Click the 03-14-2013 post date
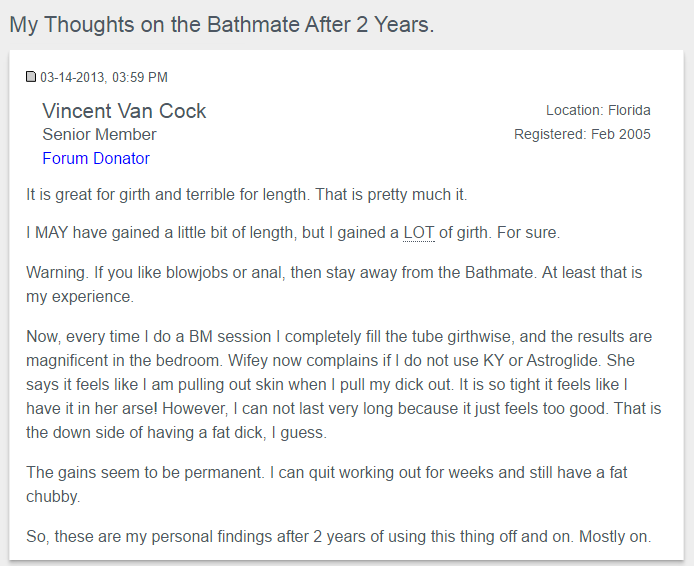This screenshot has width=694, height=566. tap(73, 77)
